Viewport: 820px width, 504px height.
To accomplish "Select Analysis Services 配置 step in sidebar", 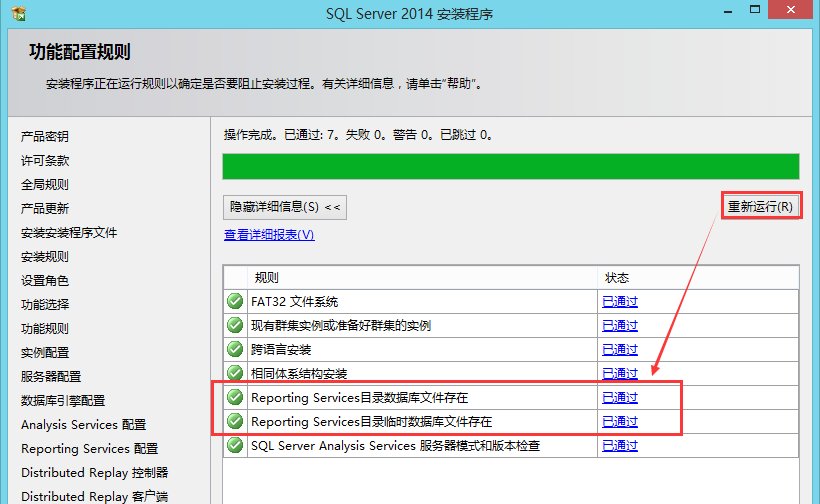I will point(84,425).
